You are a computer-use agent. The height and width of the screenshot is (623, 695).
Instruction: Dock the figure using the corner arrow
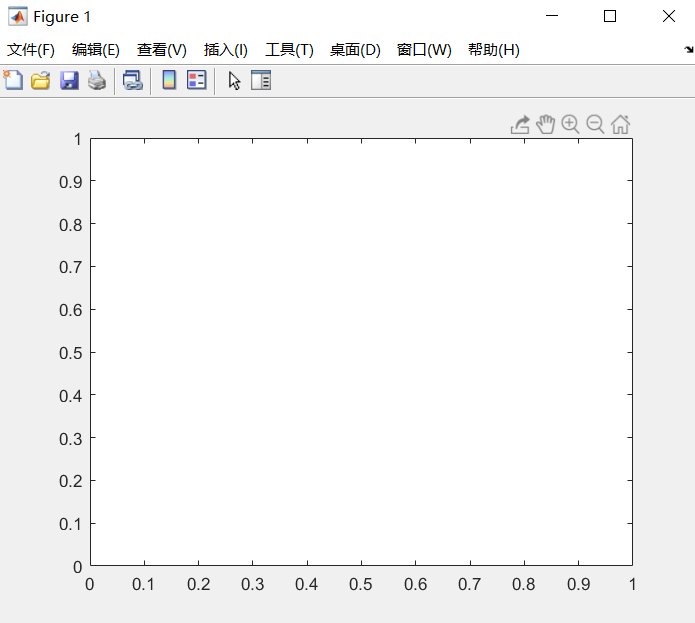pos(689,50)
